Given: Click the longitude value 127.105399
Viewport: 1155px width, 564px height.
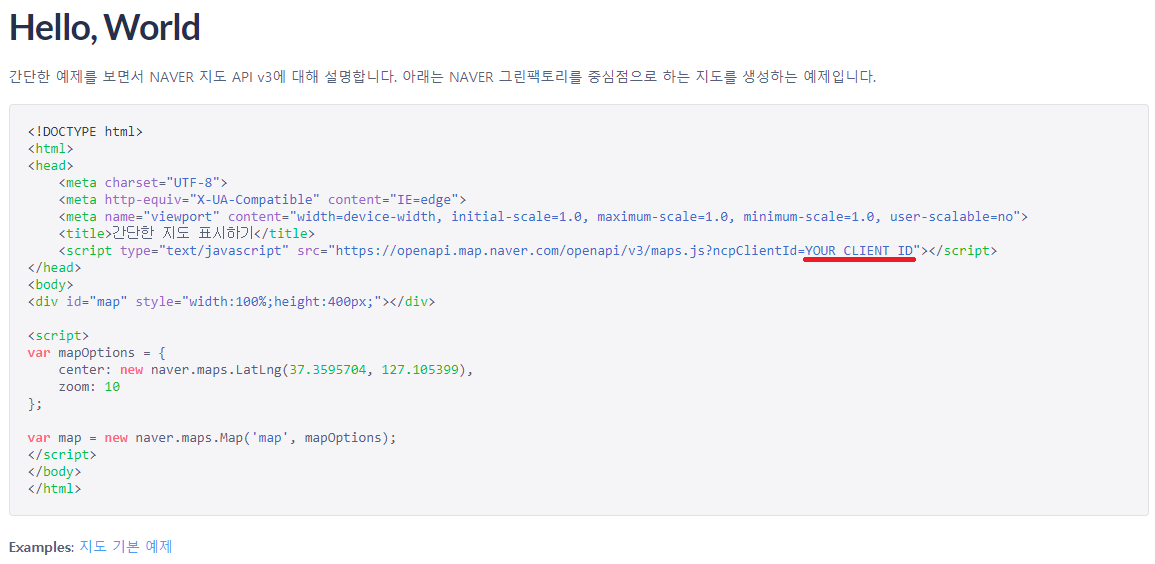Looking at the screenshot, I should 421,370.
